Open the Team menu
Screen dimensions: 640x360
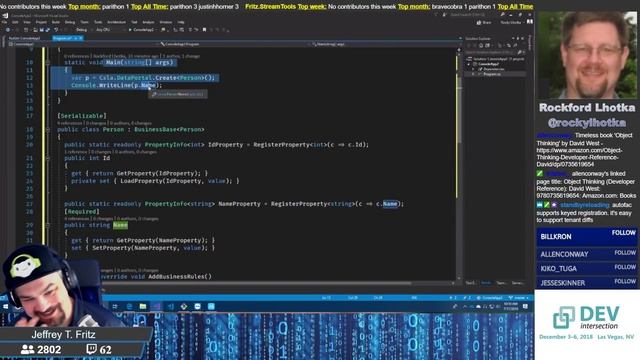84,22
